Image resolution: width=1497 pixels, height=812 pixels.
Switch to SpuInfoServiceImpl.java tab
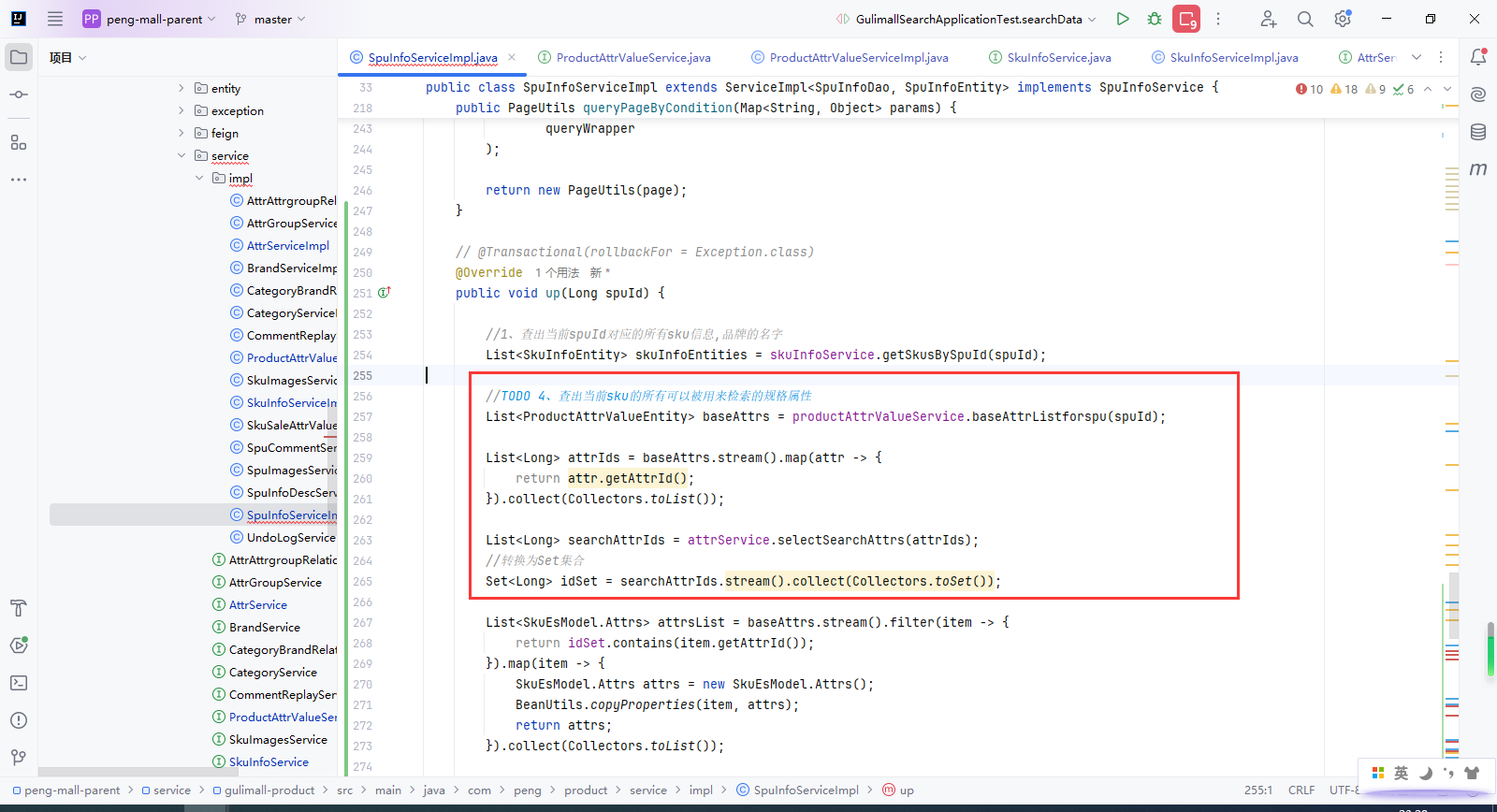pyautogui.click(x=433, y=57)
